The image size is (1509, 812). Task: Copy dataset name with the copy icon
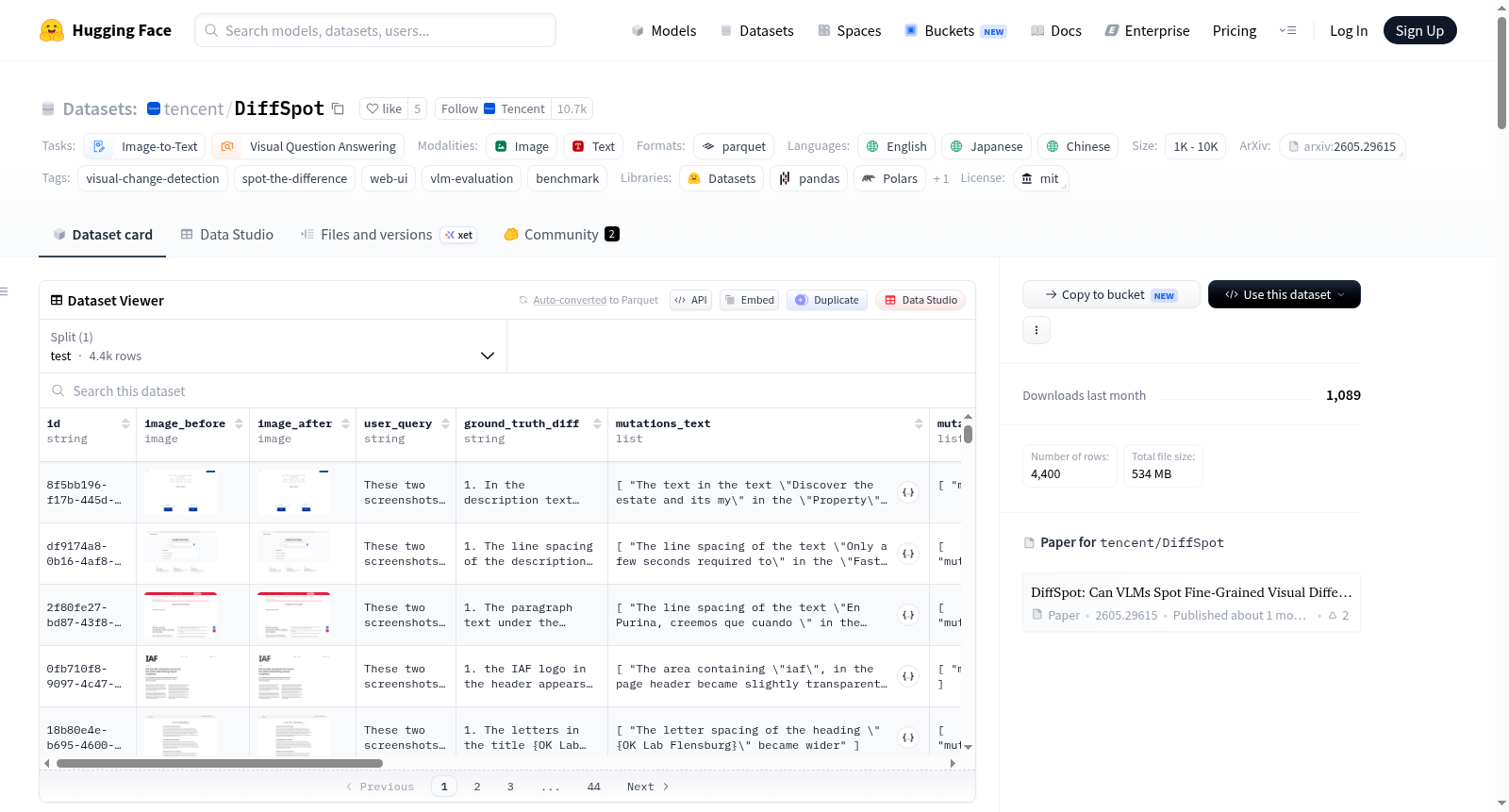(x=338, y=108)
